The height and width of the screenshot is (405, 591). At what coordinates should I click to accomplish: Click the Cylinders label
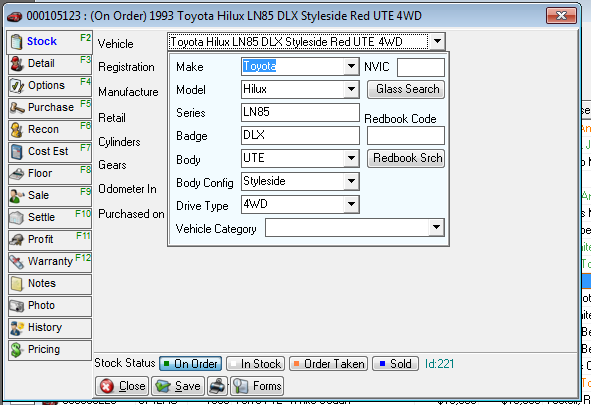(x=119, y=142)
